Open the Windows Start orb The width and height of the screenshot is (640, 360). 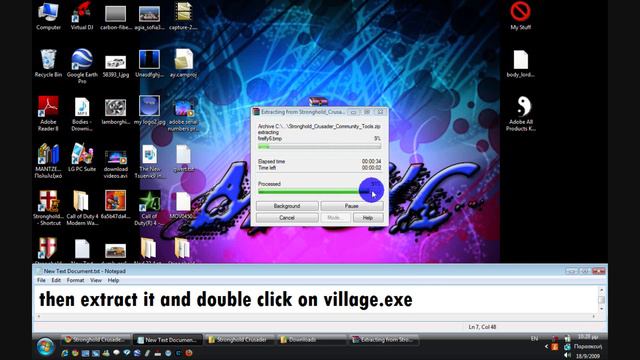tap(45, 347)
